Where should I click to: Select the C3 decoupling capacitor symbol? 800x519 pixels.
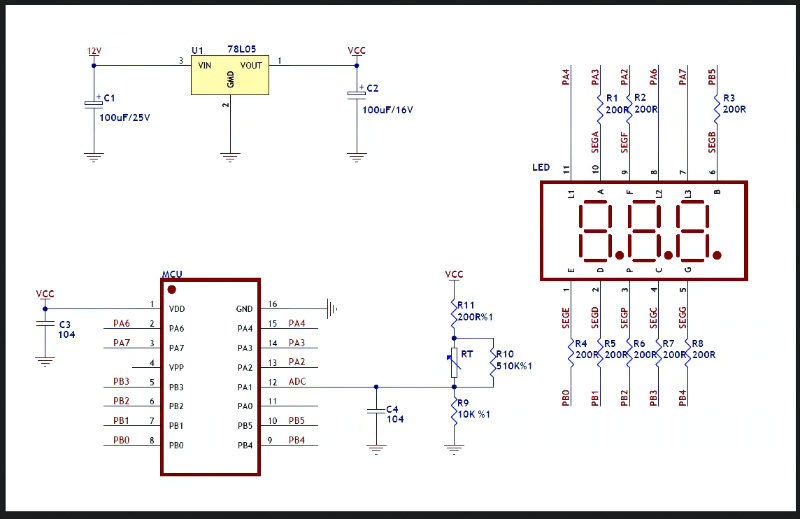tap(45, 324)
